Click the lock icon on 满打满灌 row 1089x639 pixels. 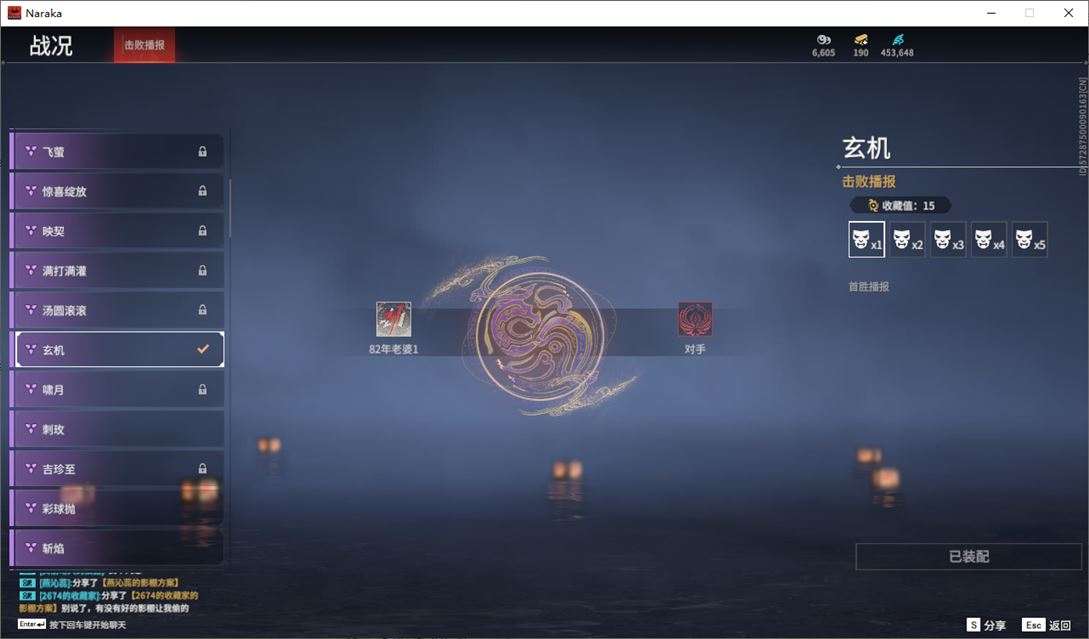pyautogui.click(x=202, y=270)
